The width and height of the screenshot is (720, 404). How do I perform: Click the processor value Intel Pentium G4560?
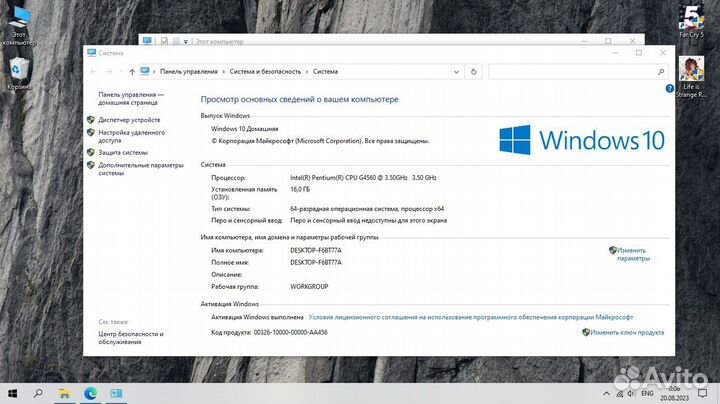363,178
